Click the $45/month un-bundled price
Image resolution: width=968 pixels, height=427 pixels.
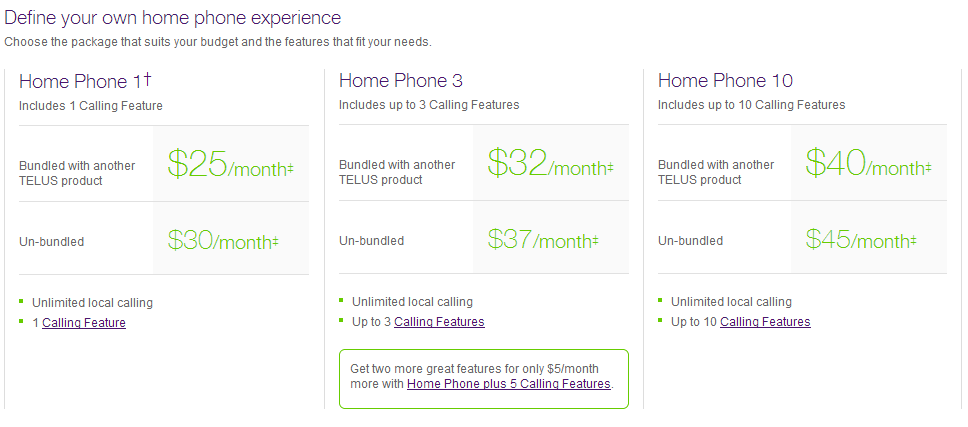click(861, 239)
